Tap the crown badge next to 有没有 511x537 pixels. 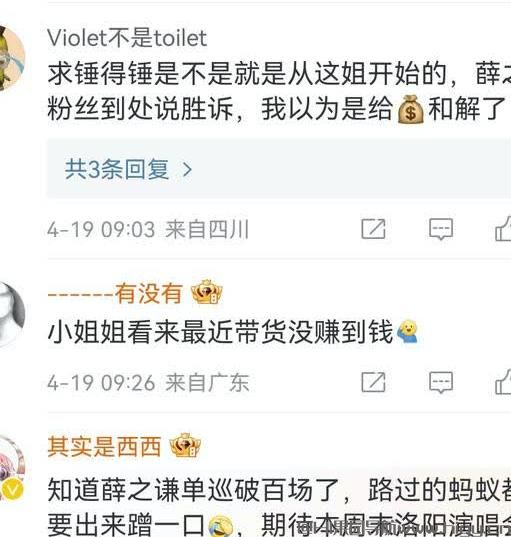click(207, 292)
